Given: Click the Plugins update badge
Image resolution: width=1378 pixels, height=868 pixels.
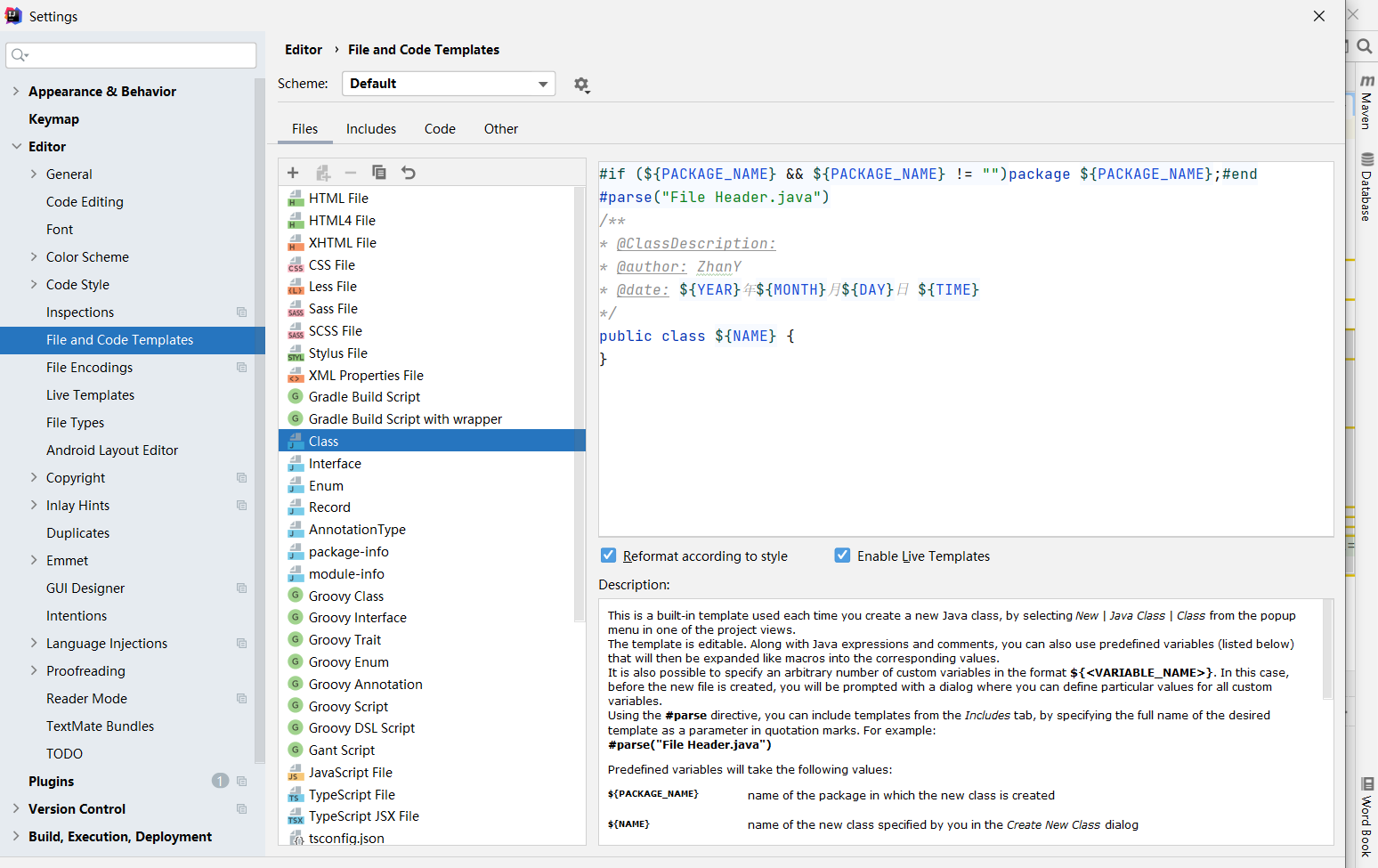Looking at the screenshot, I should [220, 781].
